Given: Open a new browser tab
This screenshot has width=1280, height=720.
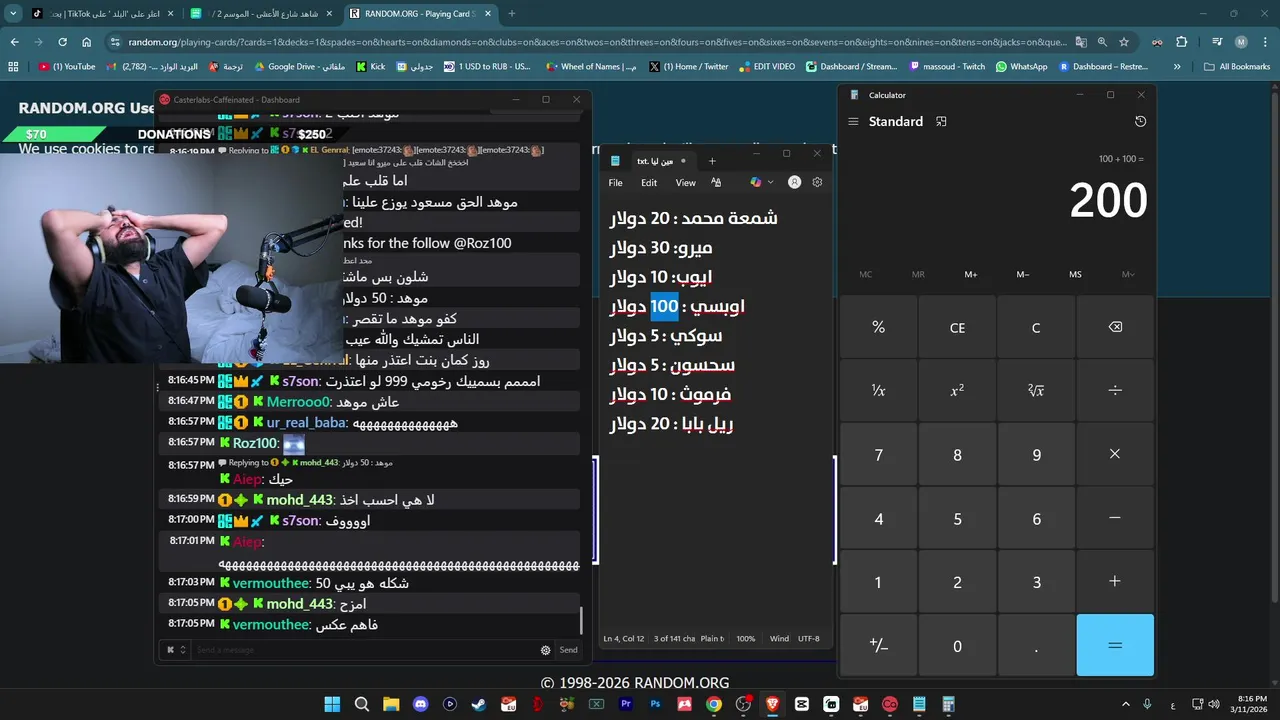Looking at the screenshot, I should pos(512,14).
